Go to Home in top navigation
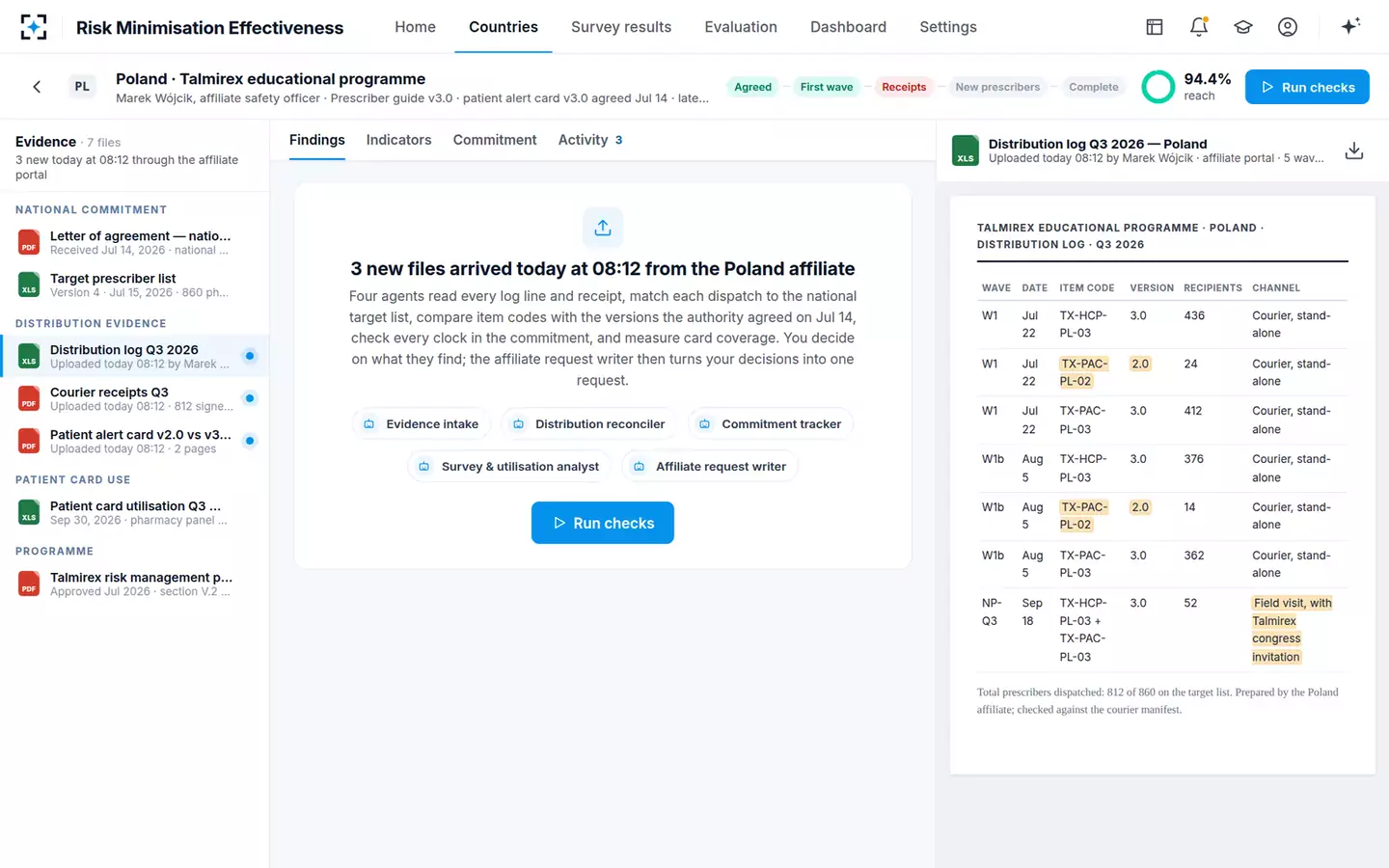Viewport: 1389px width, 868px height. pos(415,27)
